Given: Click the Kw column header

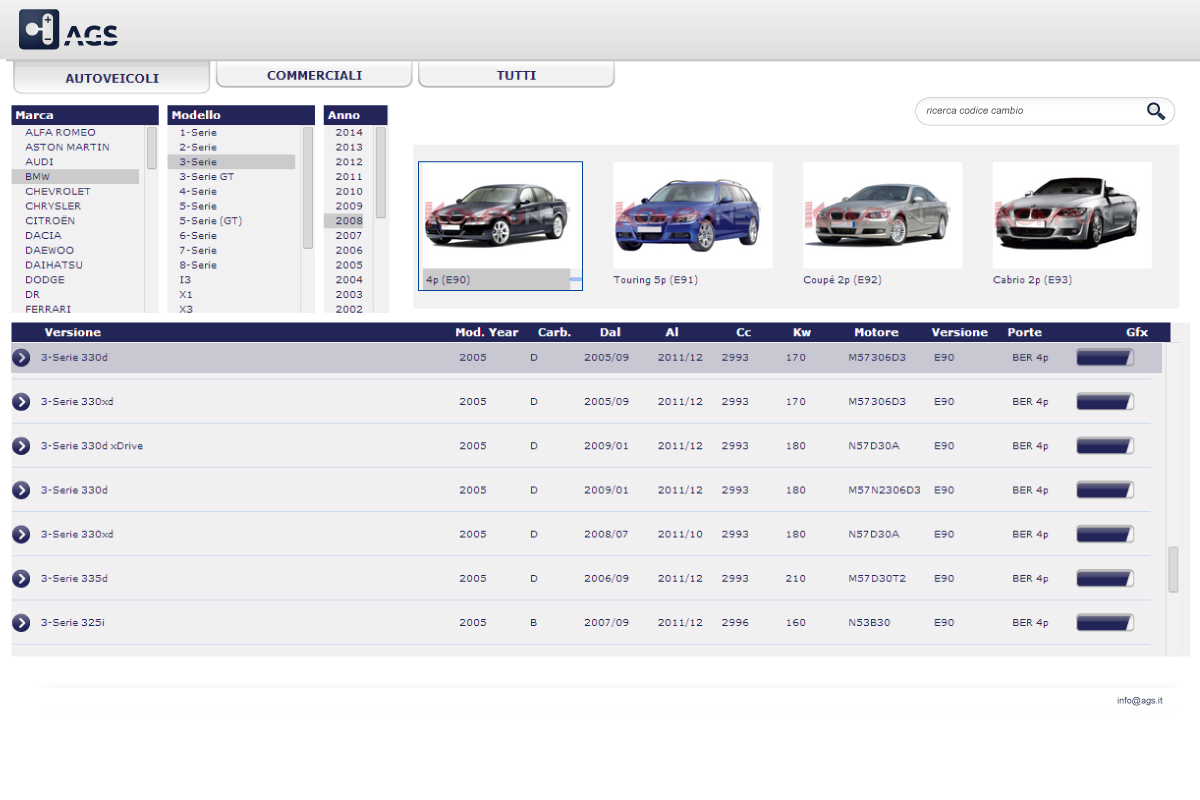Looking at the screenshot, I should pos(802,332).
